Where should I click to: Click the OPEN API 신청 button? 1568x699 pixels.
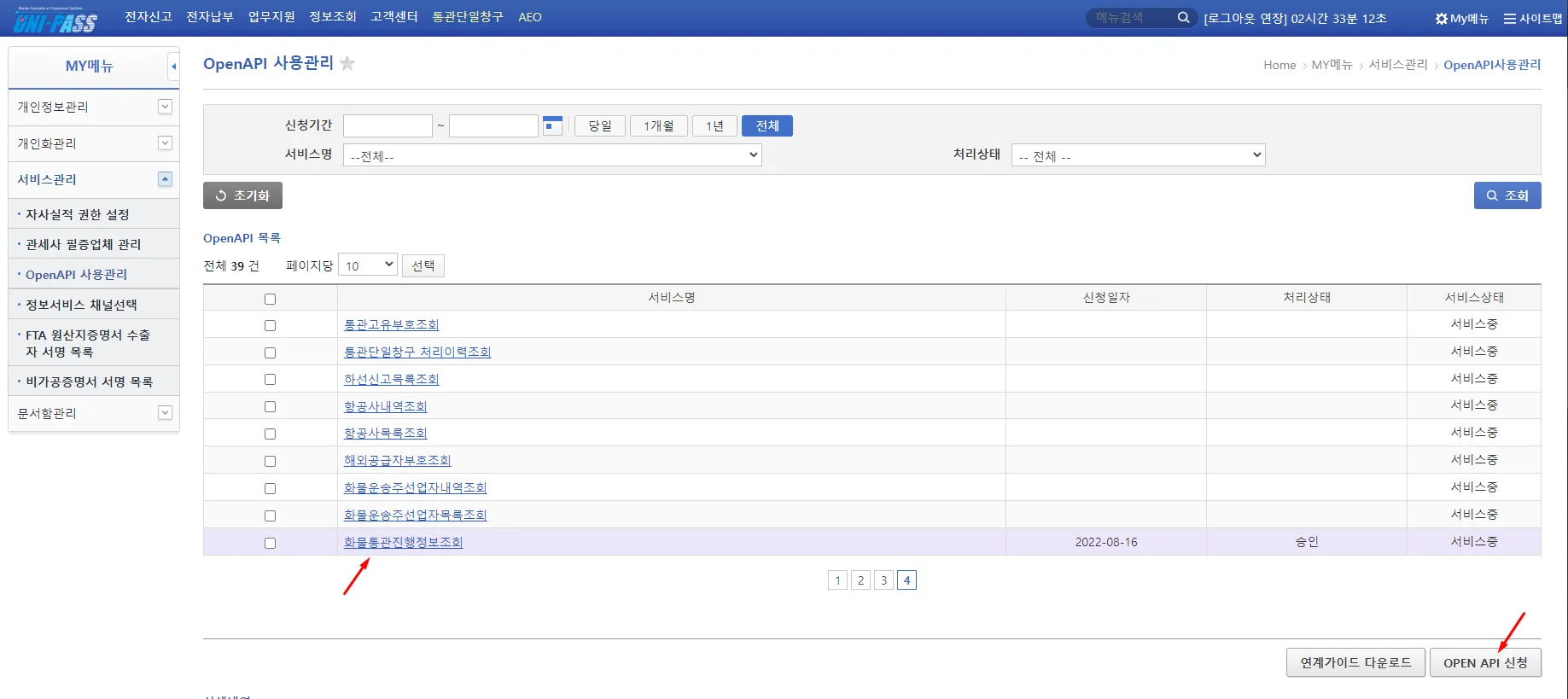pyautogui.click(x=1486, y=663)
